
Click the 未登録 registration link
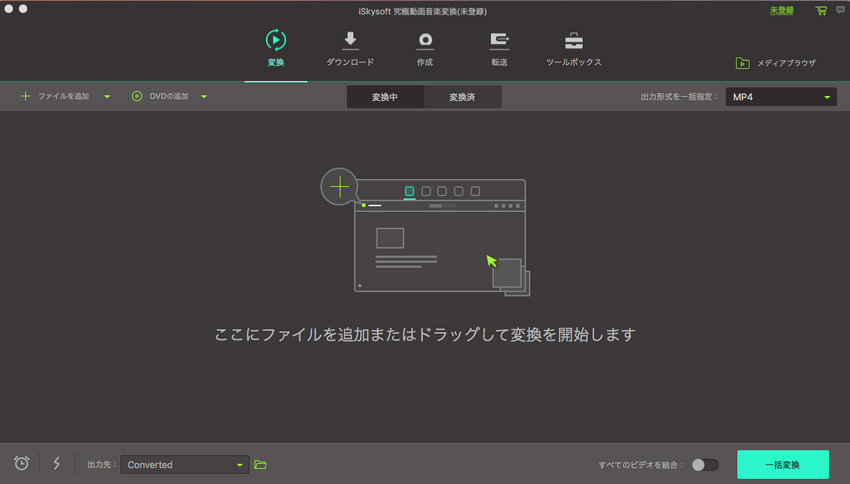[x=782, y=10]
